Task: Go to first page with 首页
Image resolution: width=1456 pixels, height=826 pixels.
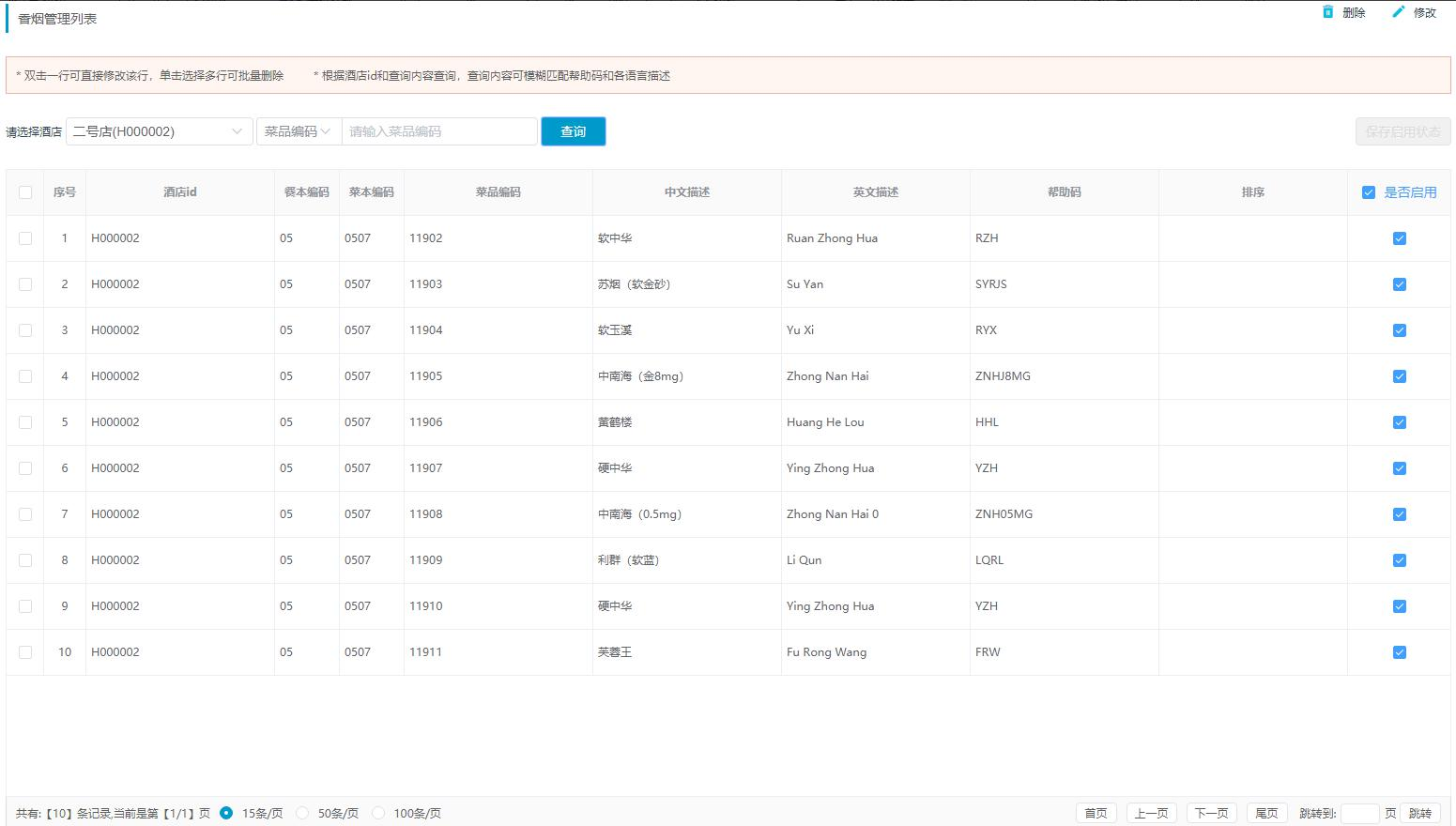Action: [x=1096, y=813]
